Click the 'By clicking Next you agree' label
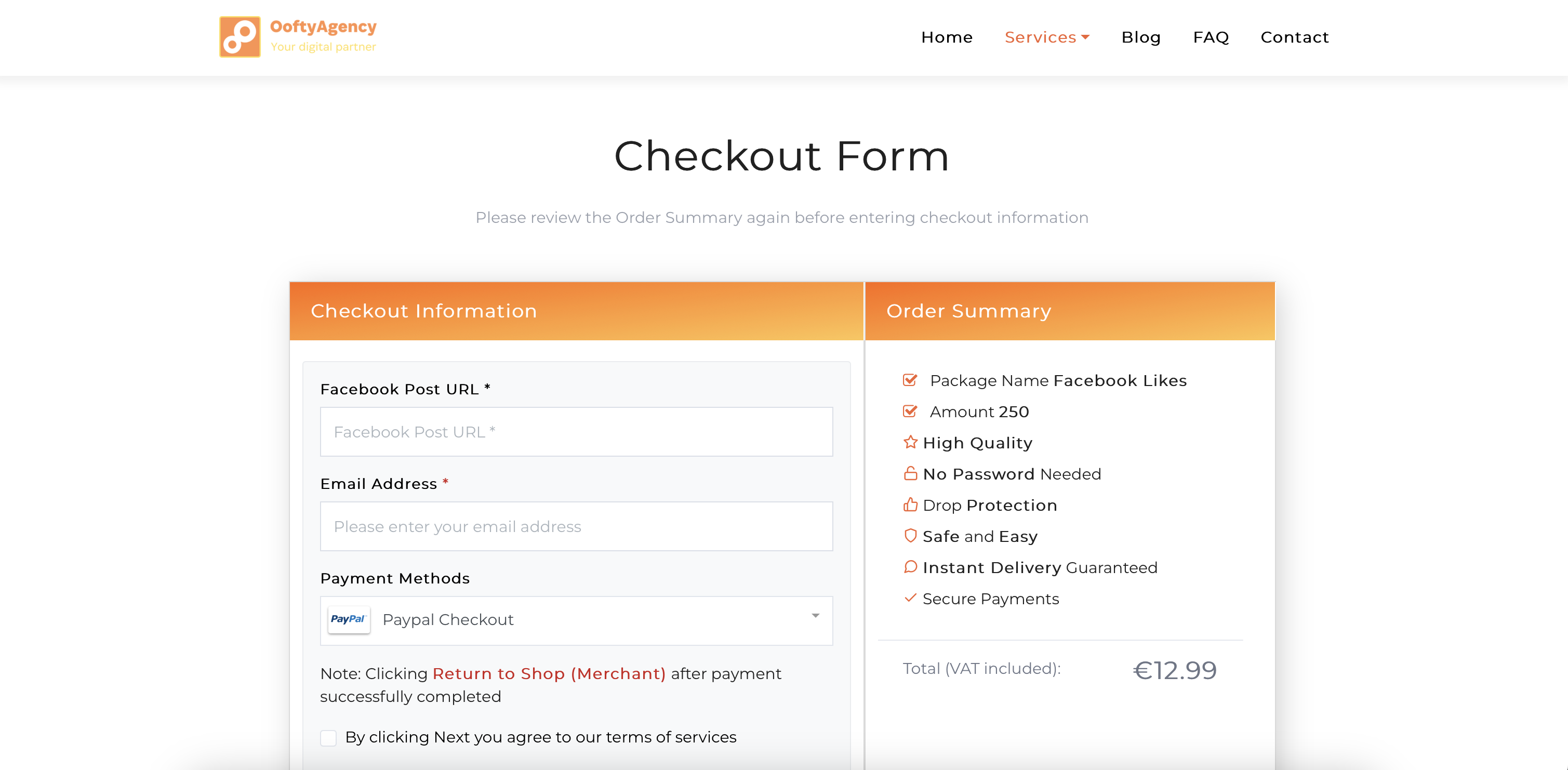The image size is (1568, 770). [x=540, y=737]
